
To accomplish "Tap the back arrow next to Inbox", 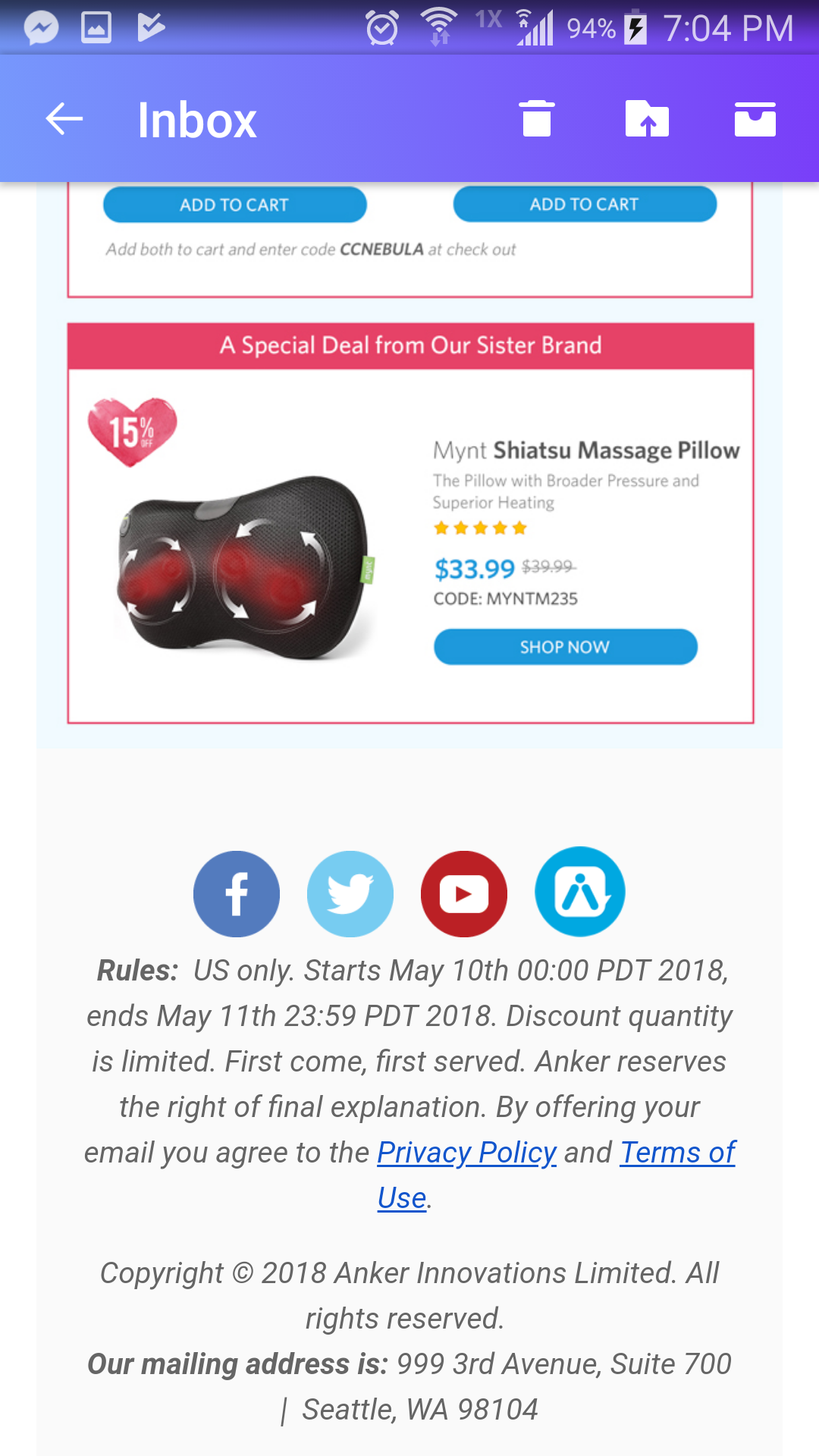I will point(64,119).
